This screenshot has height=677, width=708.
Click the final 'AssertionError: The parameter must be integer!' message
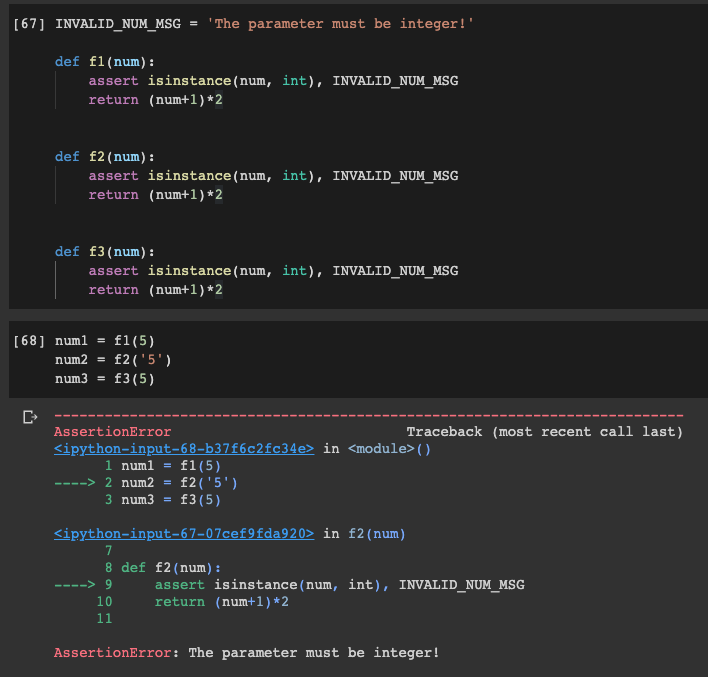point(246,653)
